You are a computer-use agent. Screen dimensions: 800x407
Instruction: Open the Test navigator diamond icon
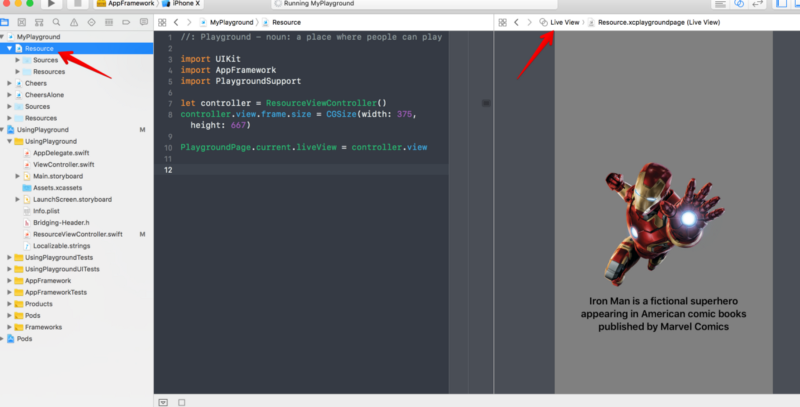pyautogui.click(x=91, y=22)
